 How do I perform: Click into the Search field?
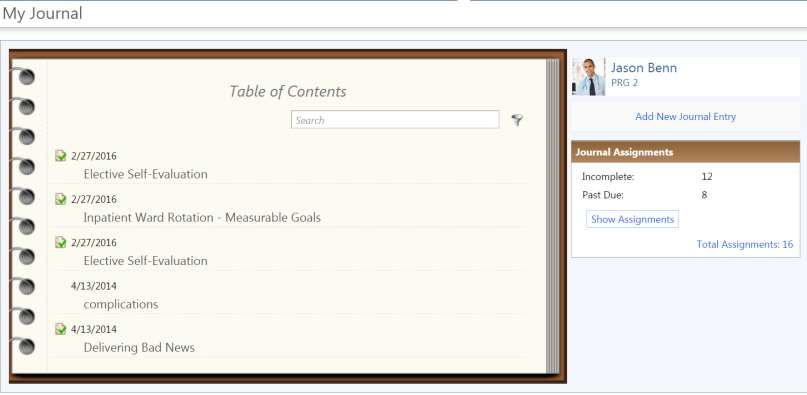(395, 119)
